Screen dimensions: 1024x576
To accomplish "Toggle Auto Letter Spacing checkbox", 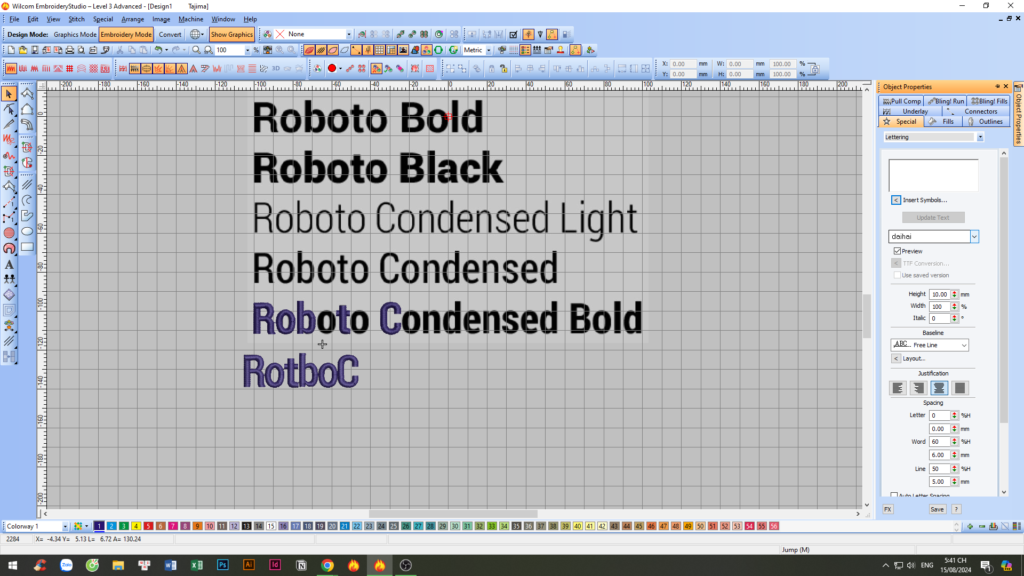I will (x=894, y=496).
